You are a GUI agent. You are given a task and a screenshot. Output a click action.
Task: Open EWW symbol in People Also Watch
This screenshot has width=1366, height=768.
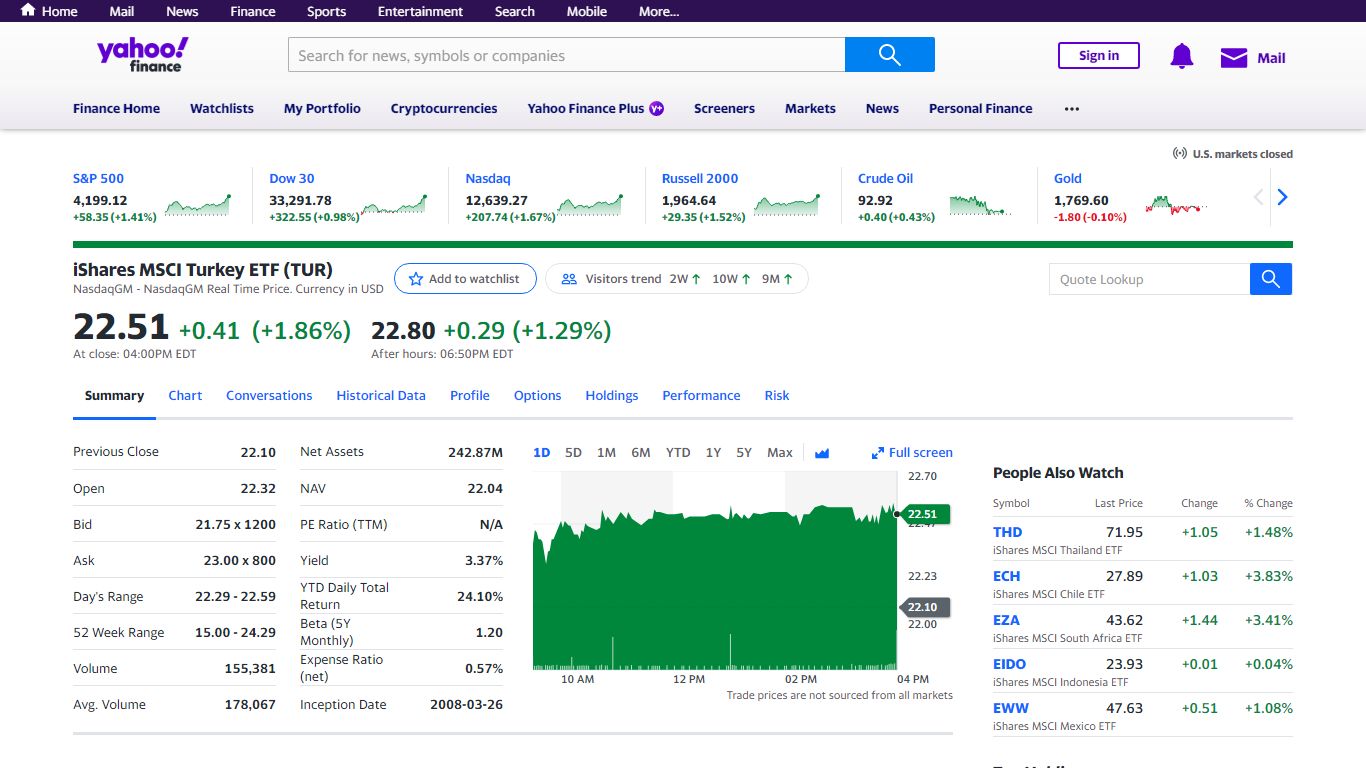pos(1011,708)
